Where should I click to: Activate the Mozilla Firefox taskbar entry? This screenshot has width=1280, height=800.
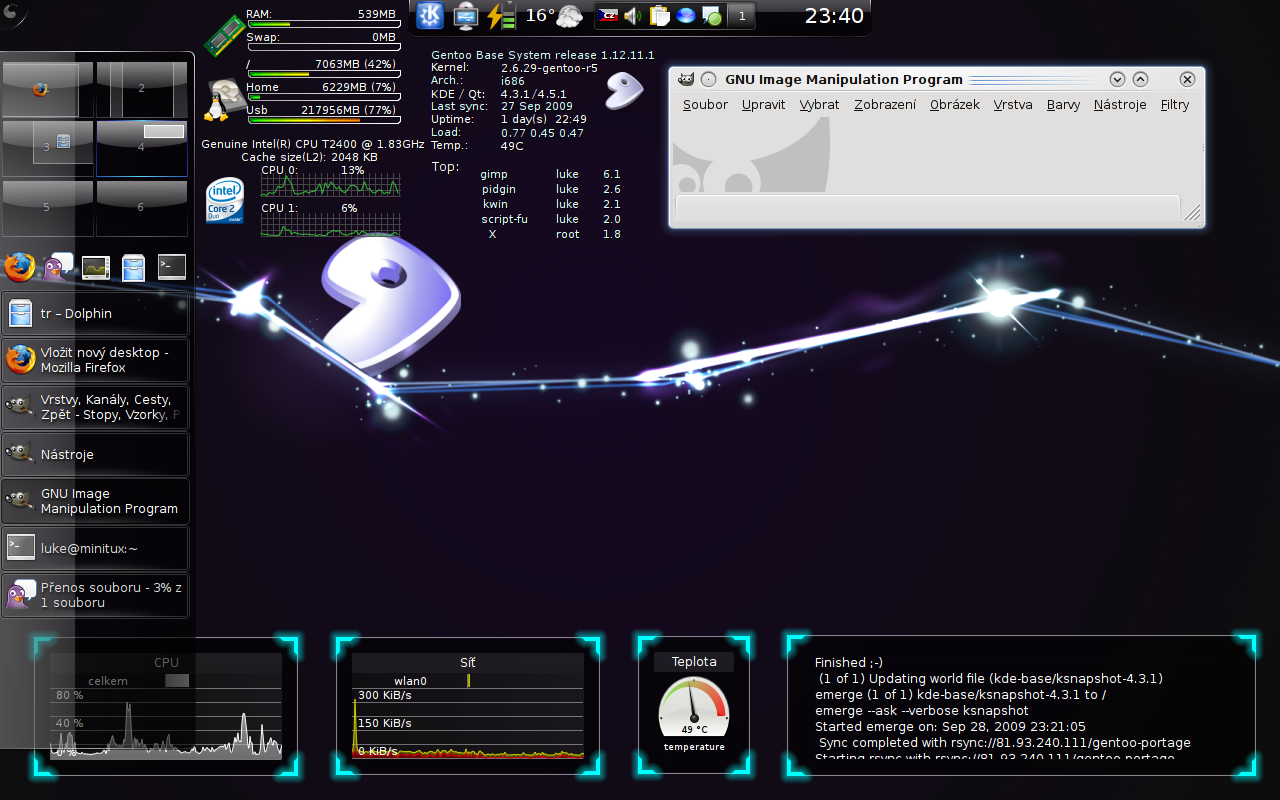point(95,360)
